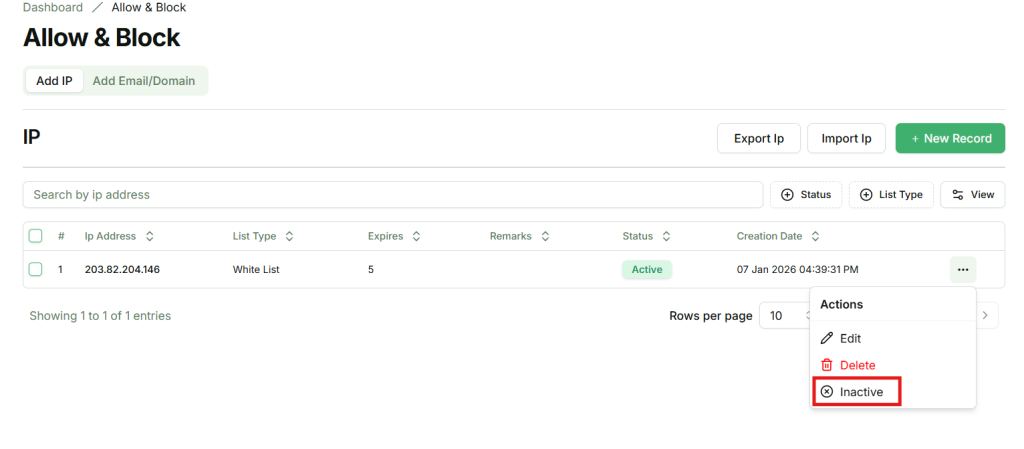Click the Ip Address column sort icon
Screen dimensions: 1024x449
pyautogui.click(x=150, y=237)
